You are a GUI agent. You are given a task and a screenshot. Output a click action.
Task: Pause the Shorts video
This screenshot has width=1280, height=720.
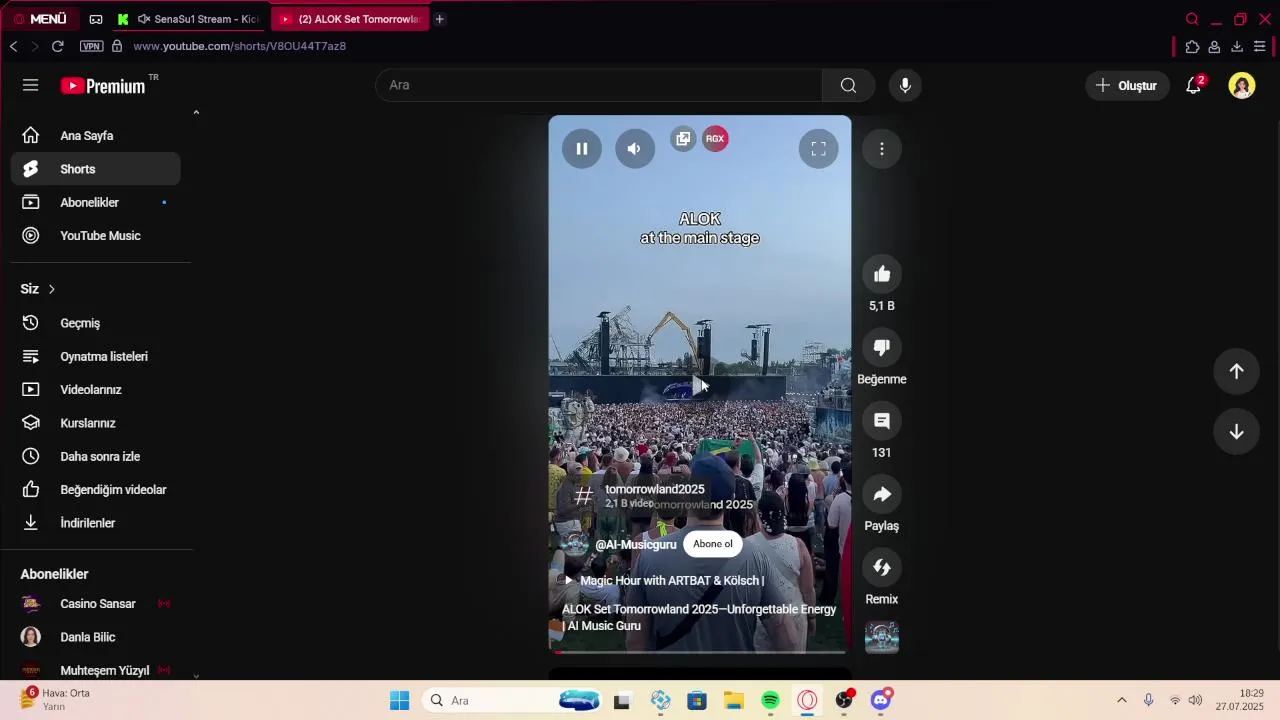point(581,149)
